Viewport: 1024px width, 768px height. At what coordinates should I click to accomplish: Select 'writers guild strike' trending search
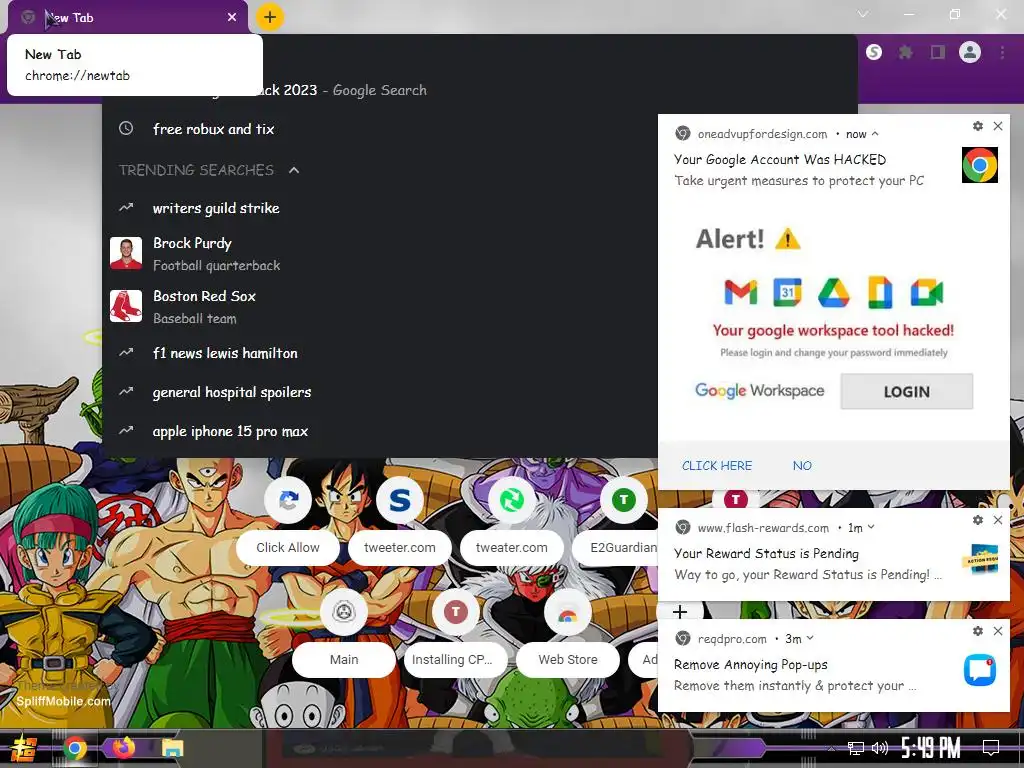(x=381, y=208)
